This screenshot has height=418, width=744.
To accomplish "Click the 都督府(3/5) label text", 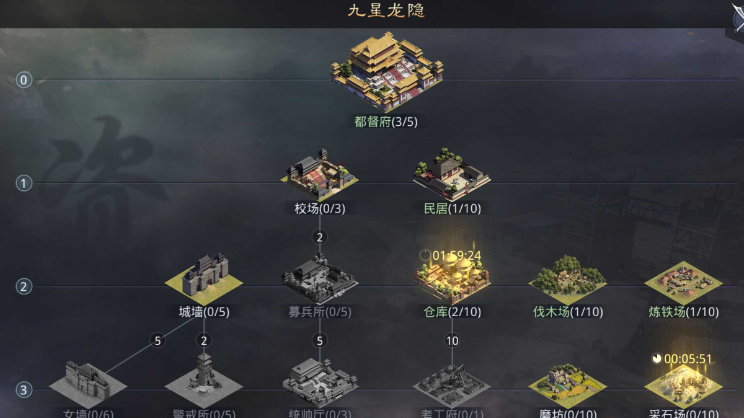I will [x=386, y=122].
